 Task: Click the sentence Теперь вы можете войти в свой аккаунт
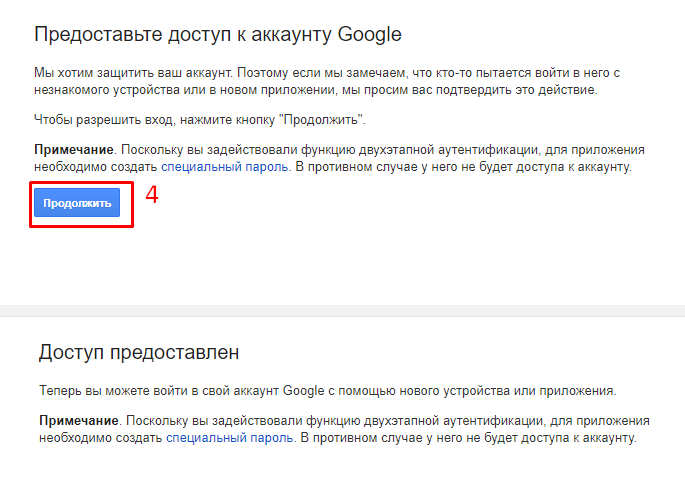[328, 391]
